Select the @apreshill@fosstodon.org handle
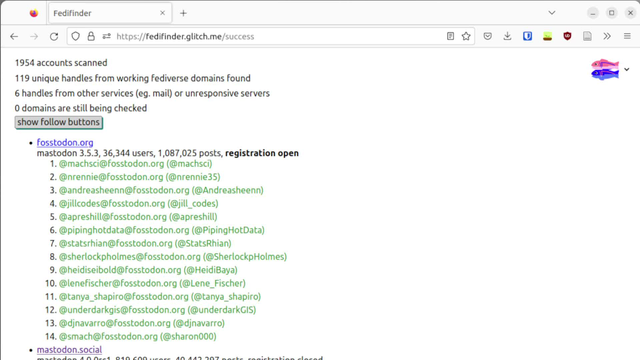This screenshot has height=360, width=640. 113,217
